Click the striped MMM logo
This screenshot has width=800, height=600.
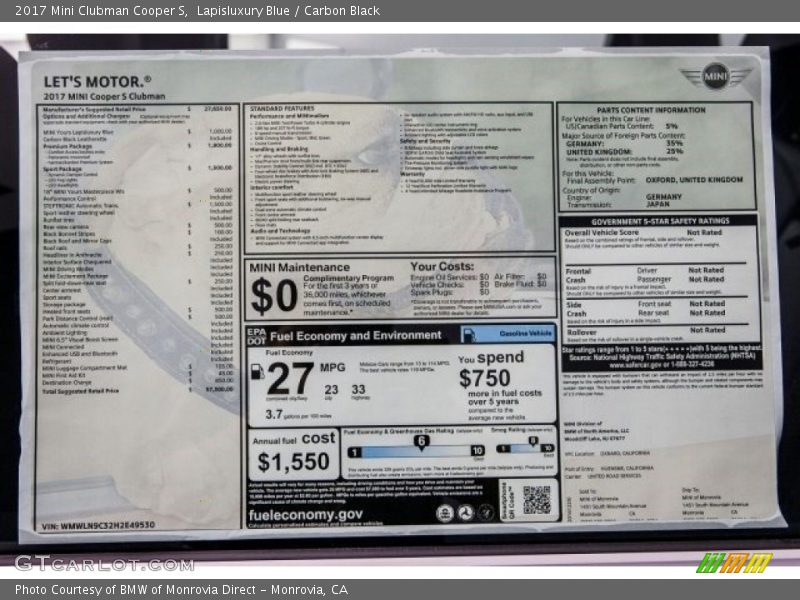click(x=734, y=563)
